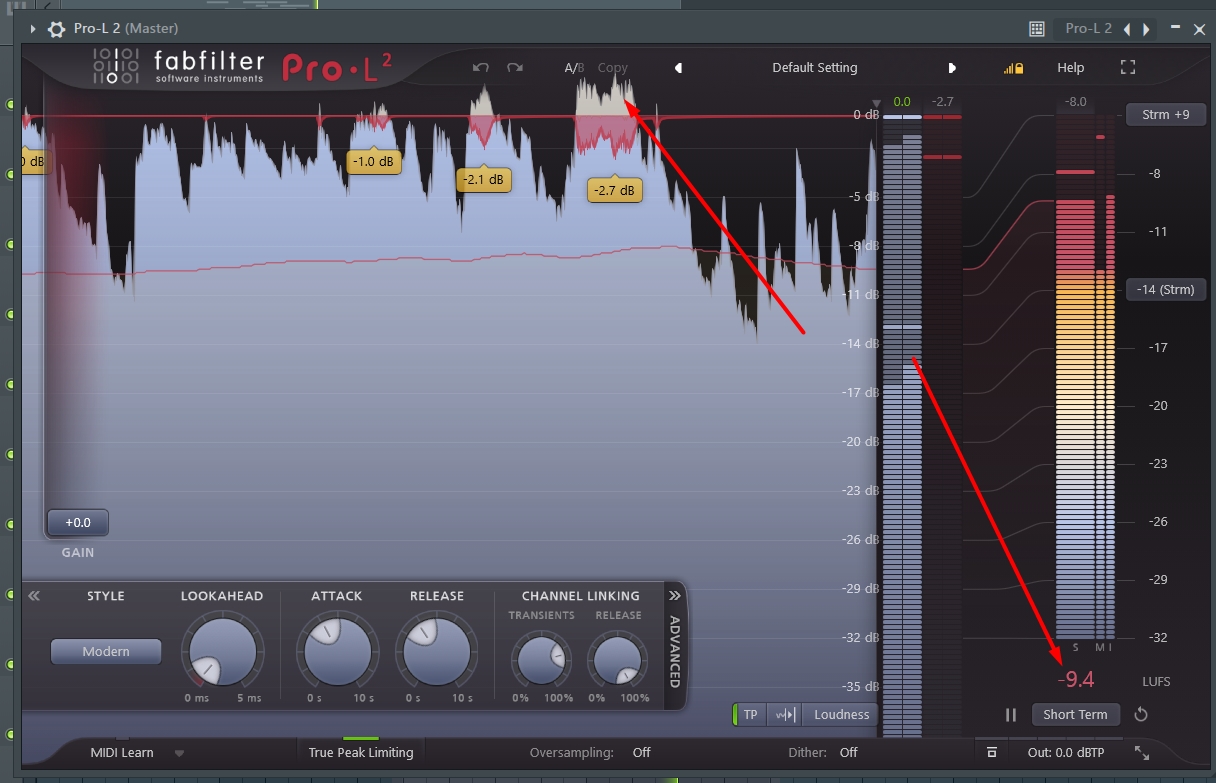This screenshot has height=783, width=1216.
Task: Click the -8.0 loudness max readout
Action: pos(1076,102)
